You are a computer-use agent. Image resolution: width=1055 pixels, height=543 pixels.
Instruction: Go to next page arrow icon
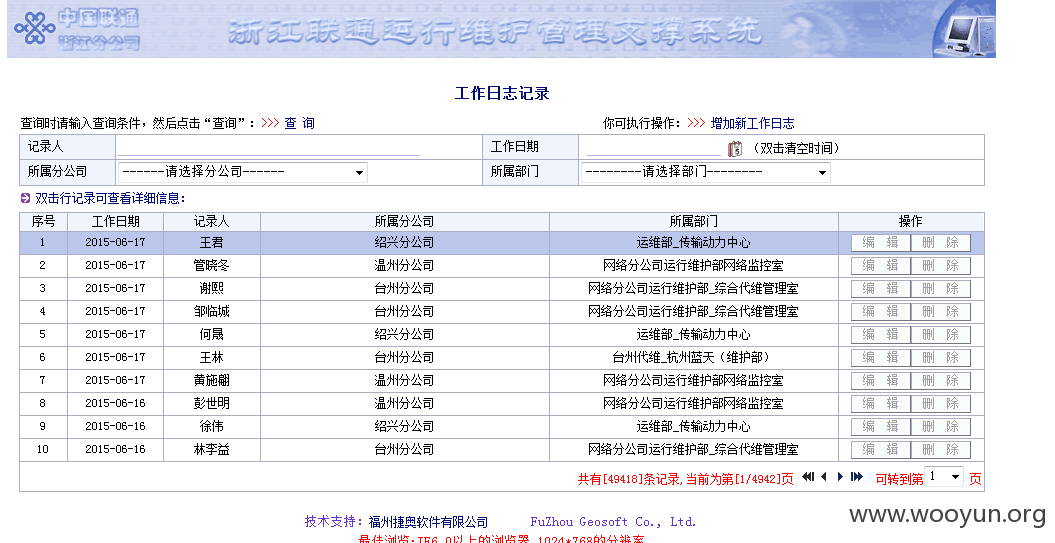[x=840, y=477]
